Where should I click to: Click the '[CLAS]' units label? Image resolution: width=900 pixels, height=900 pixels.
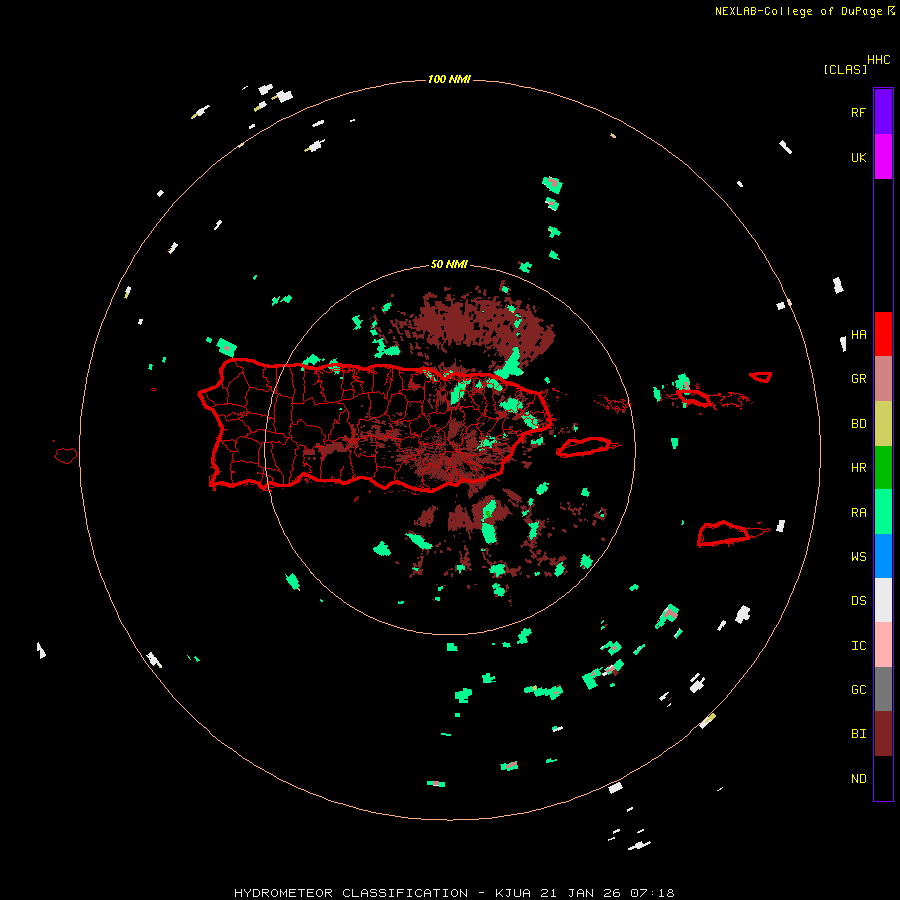845,70
